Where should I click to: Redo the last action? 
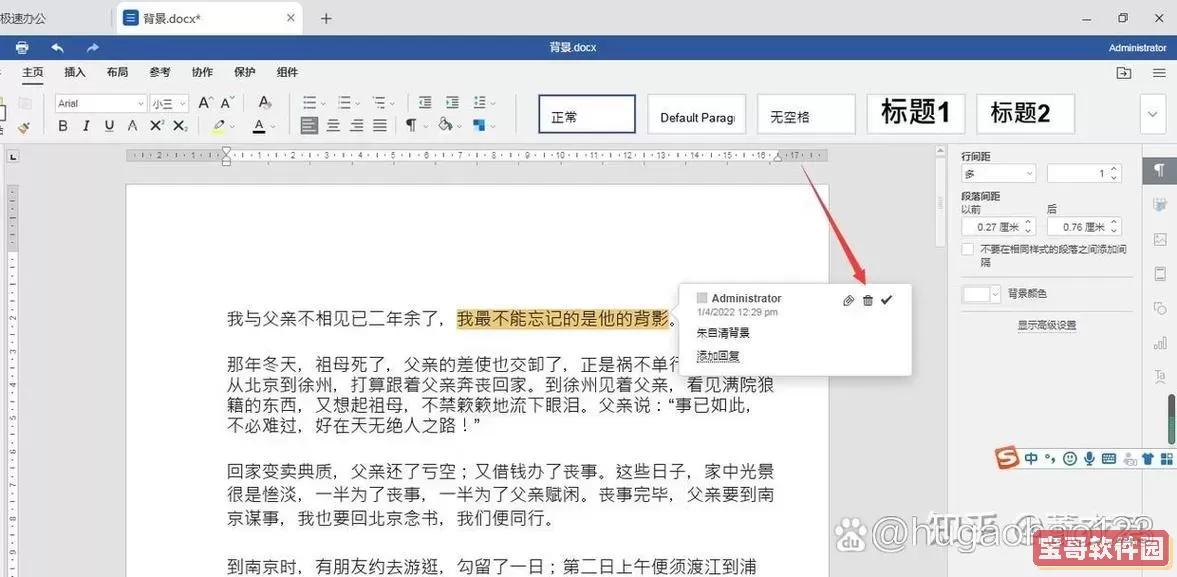[92, 47]
